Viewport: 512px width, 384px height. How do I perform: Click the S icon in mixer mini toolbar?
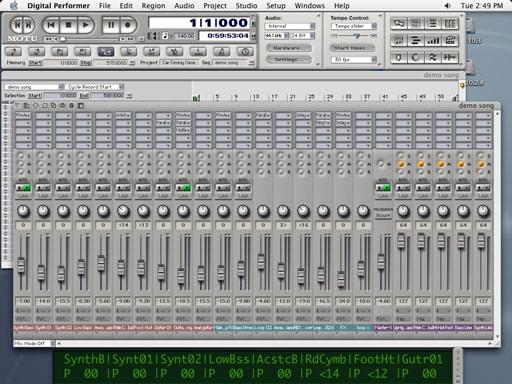pos(71,106)
